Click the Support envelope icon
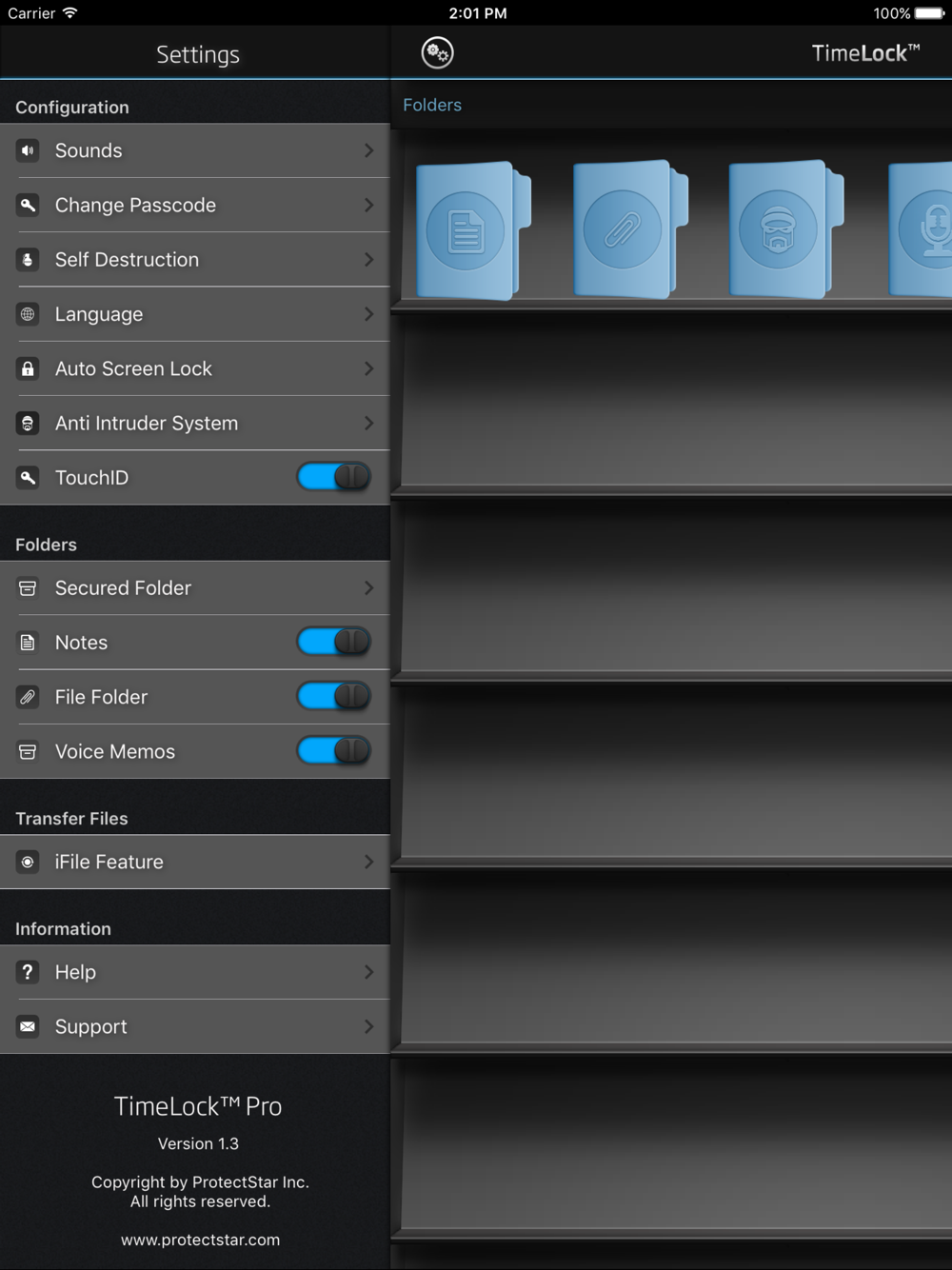The width and height of the screenshot is (952, 1270). coord(28,1026)
